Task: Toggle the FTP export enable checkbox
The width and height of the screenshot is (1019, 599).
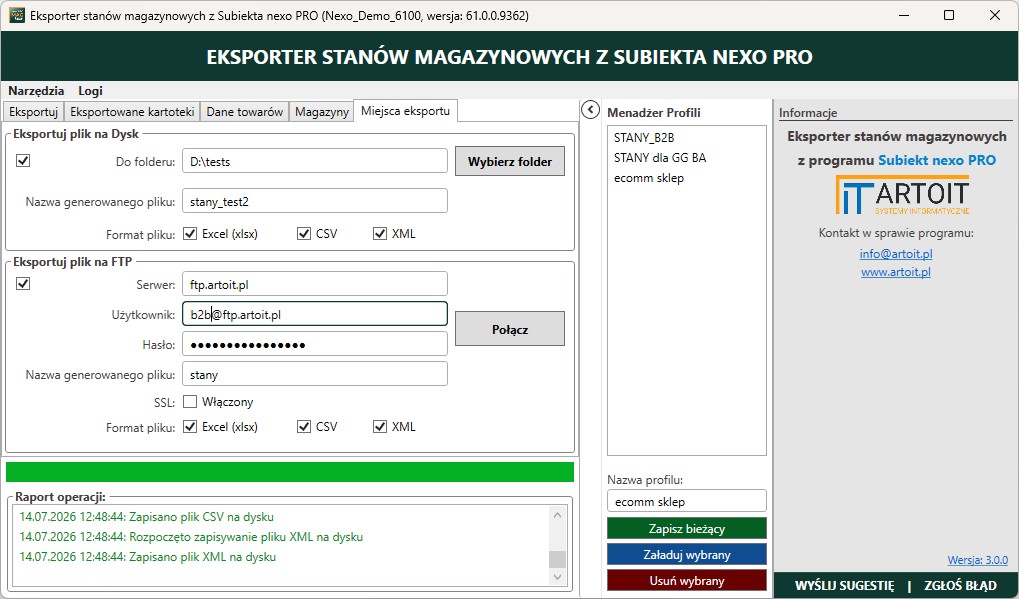Action: pos(23,283)
